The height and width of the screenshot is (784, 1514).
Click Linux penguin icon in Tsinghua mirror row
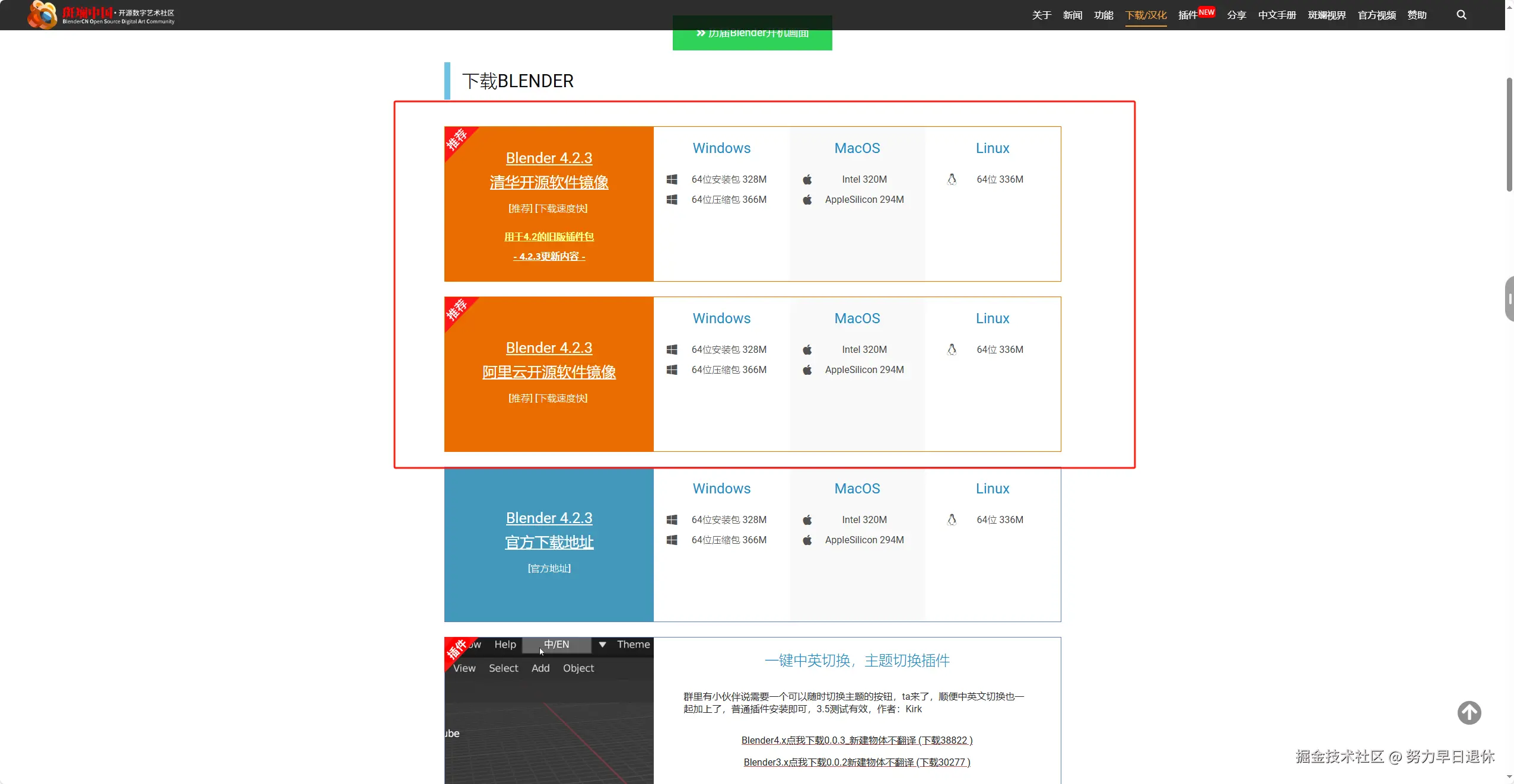click(x=952, y=179)
